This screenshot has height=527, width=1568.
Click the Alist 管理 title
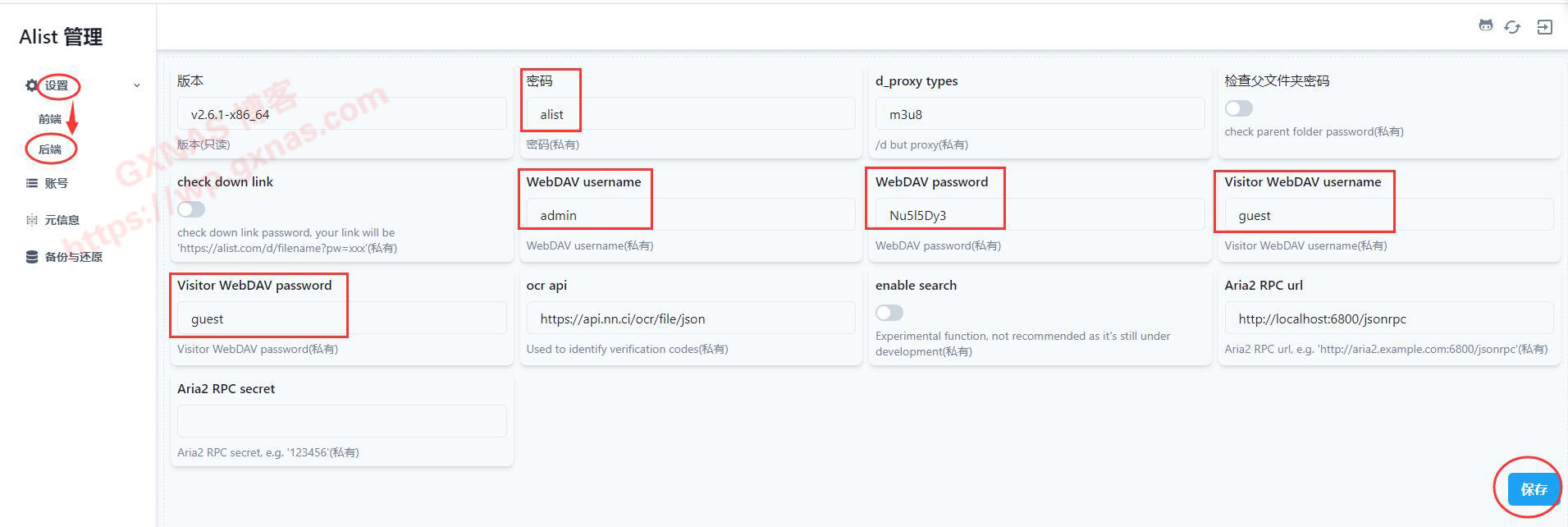tap(61, 37)
